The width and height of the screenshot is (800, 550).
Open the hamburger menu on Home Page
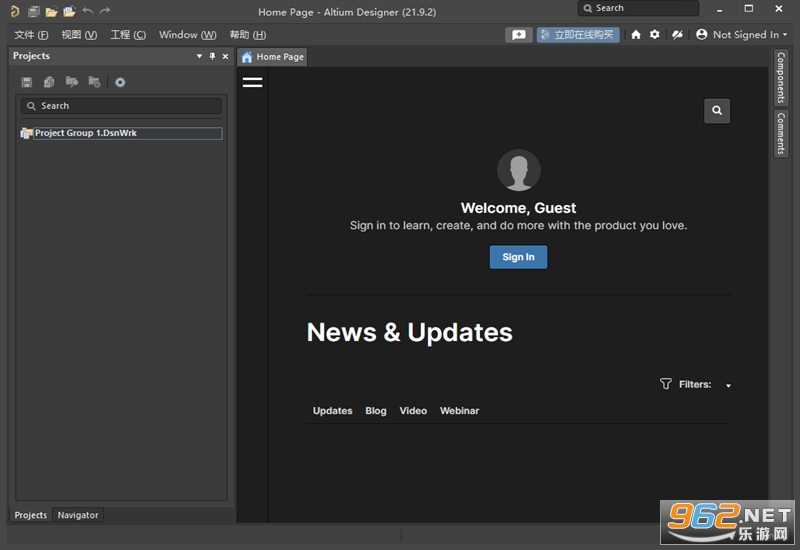coord(253,82)
